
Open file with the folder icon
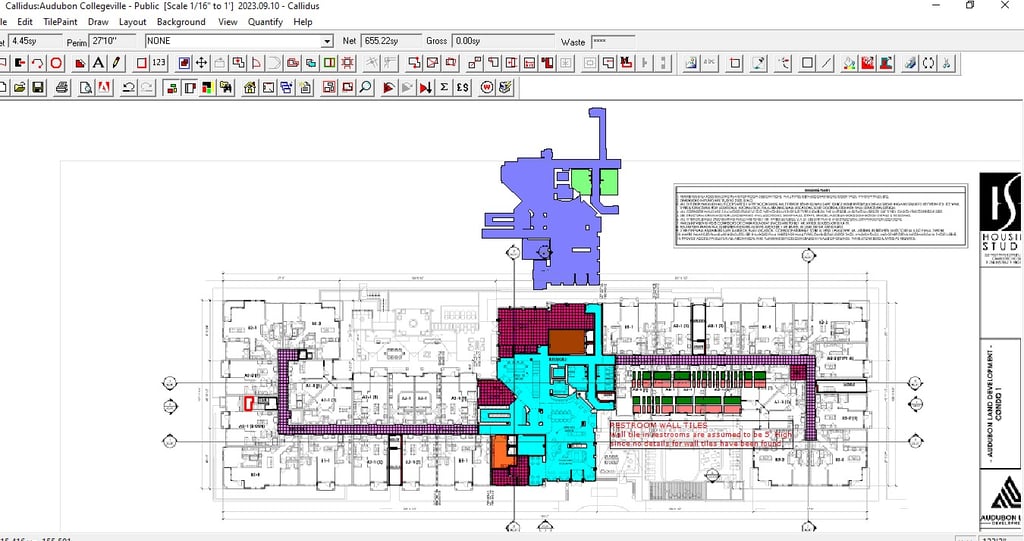tap(20, 88)
